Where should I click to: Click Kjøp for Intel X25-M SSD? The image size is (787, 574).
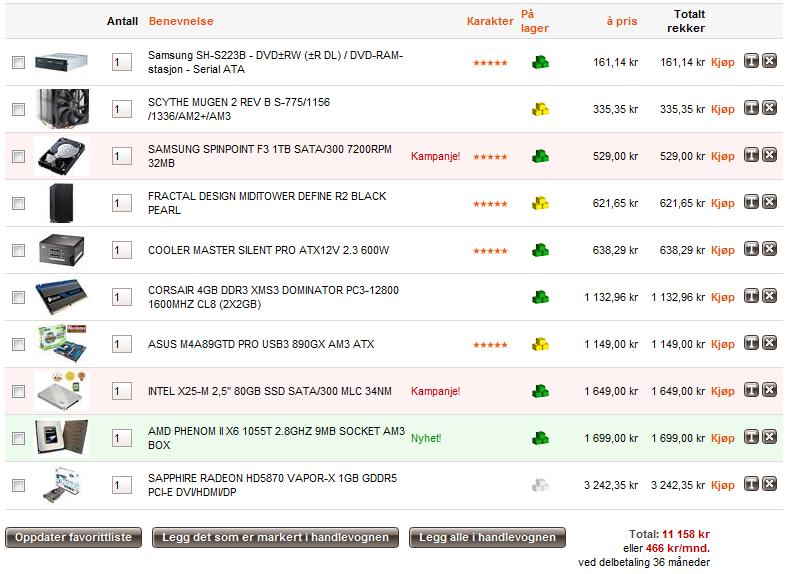[723, 391]
